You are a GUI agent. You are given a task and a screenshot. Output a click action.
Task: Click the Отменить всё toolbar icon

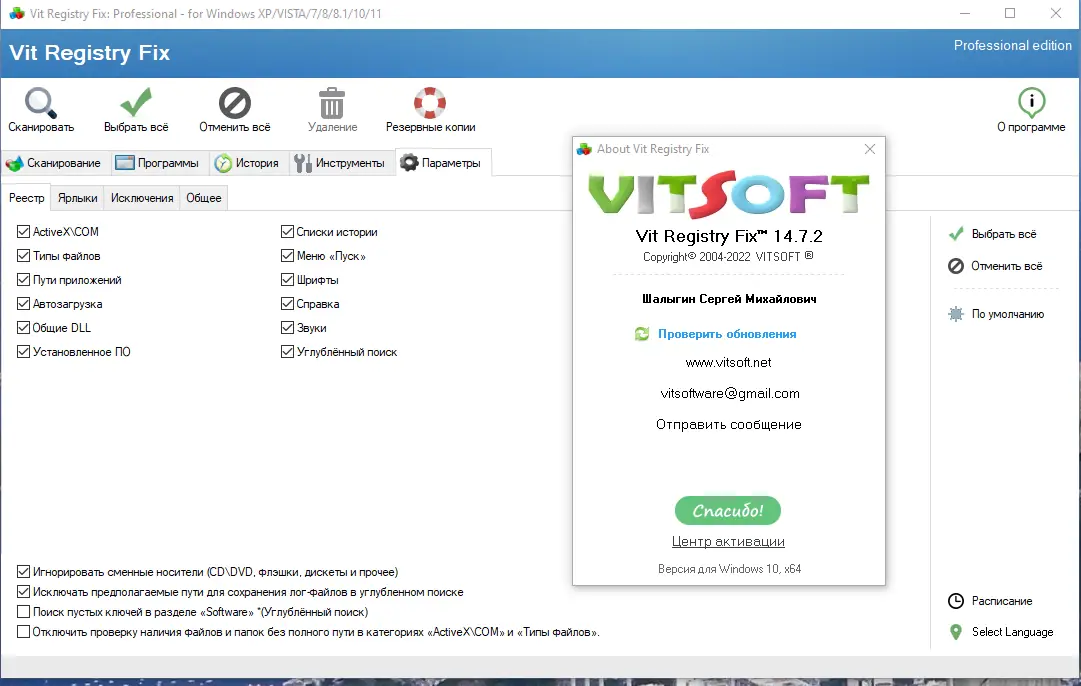[x=234, y=103]
